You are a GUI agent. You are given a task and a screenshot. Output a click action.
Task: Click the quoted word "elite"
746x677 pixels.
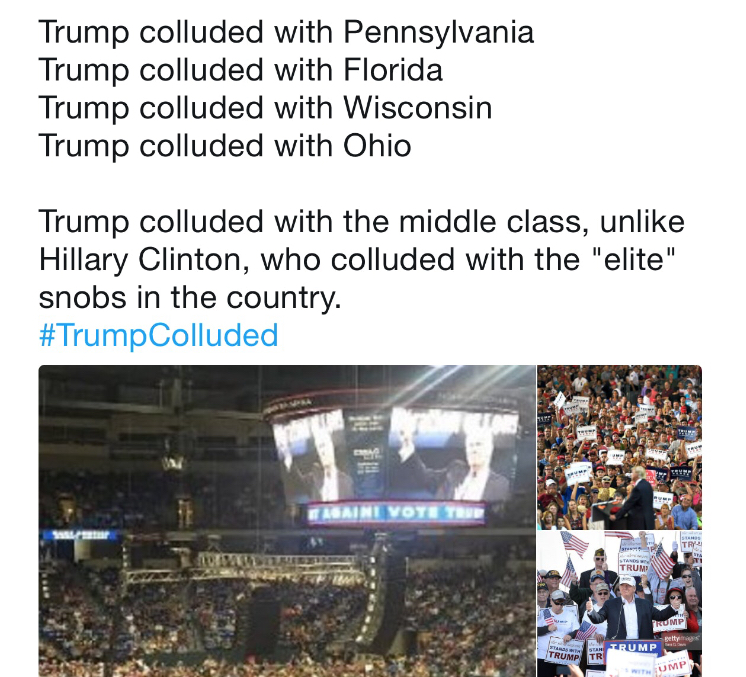tap(630, 260)
